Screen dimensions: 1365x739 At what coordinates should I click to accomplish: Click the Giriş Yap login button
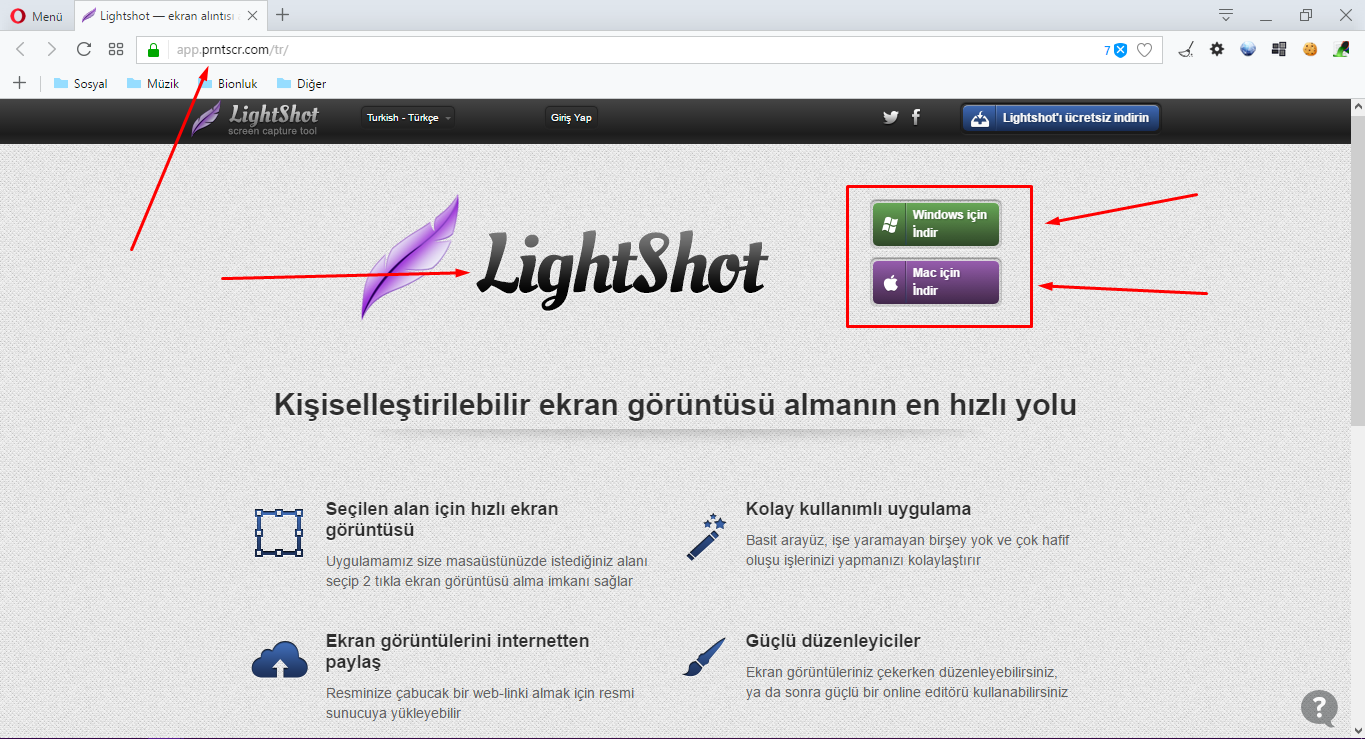point(571,118)
